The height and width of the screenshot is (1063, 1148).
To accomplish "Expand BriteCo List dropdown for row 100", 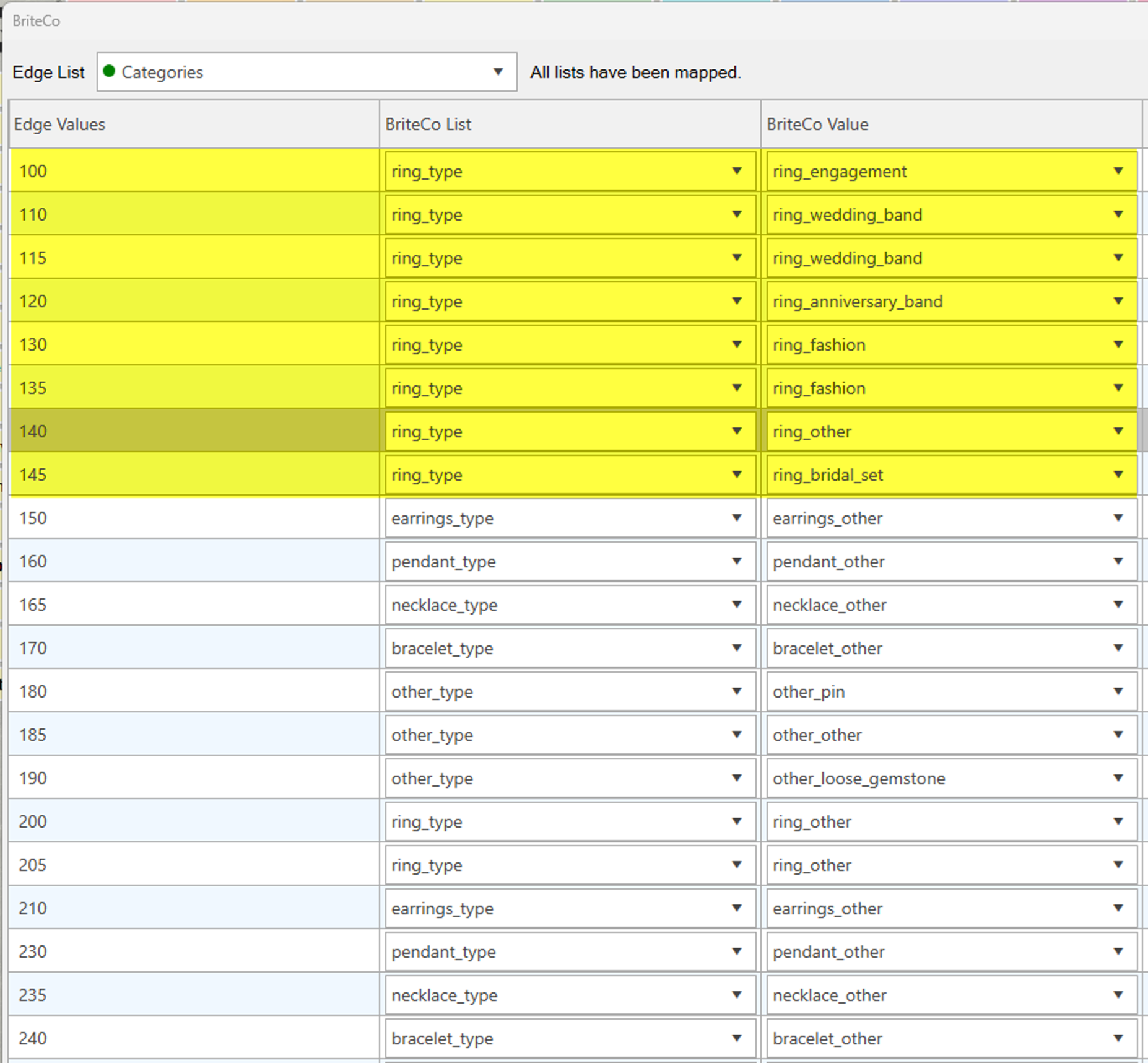I will (736, 171).
